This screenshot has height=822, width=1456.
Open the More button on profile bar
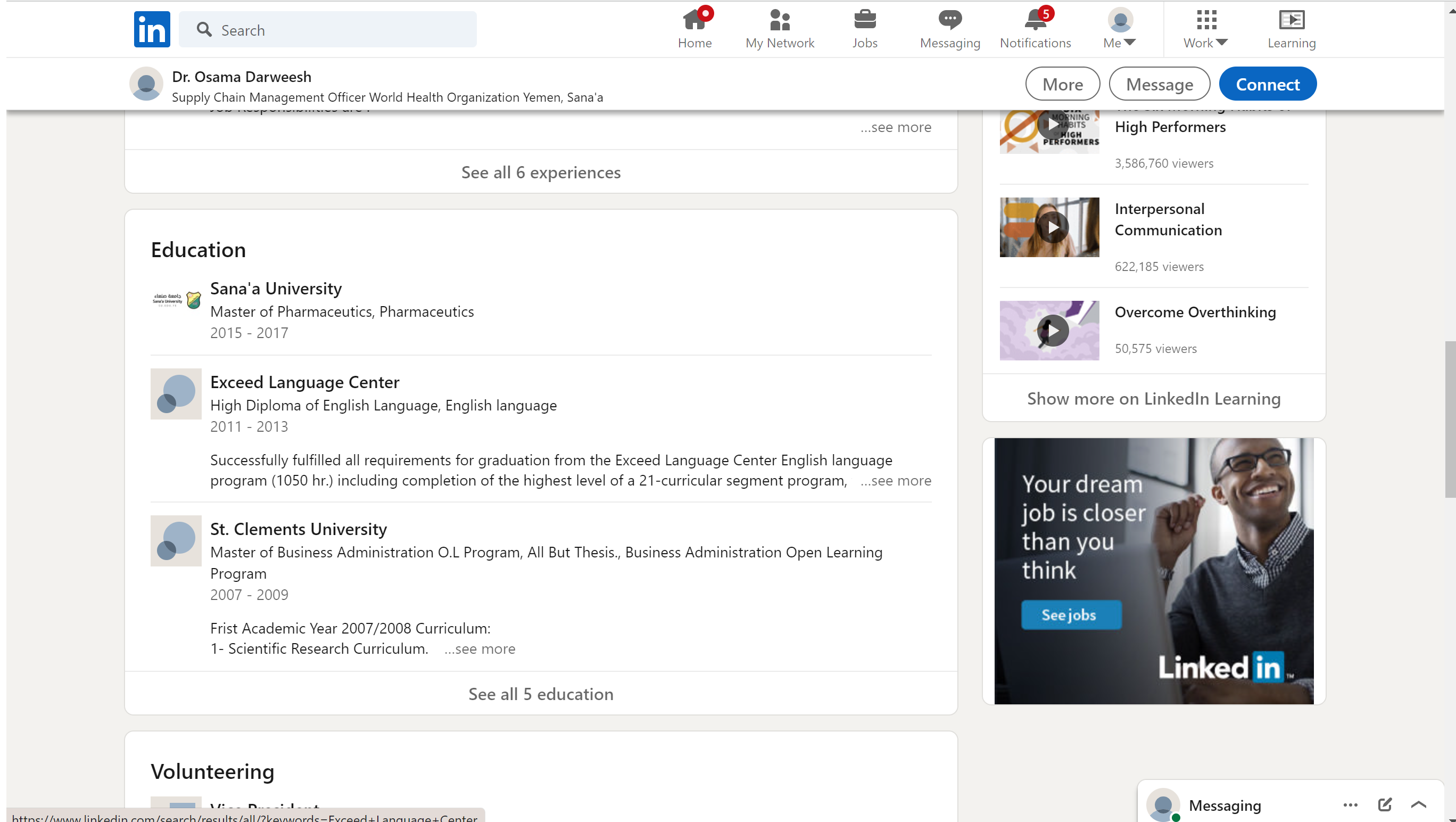point(1062,84)
